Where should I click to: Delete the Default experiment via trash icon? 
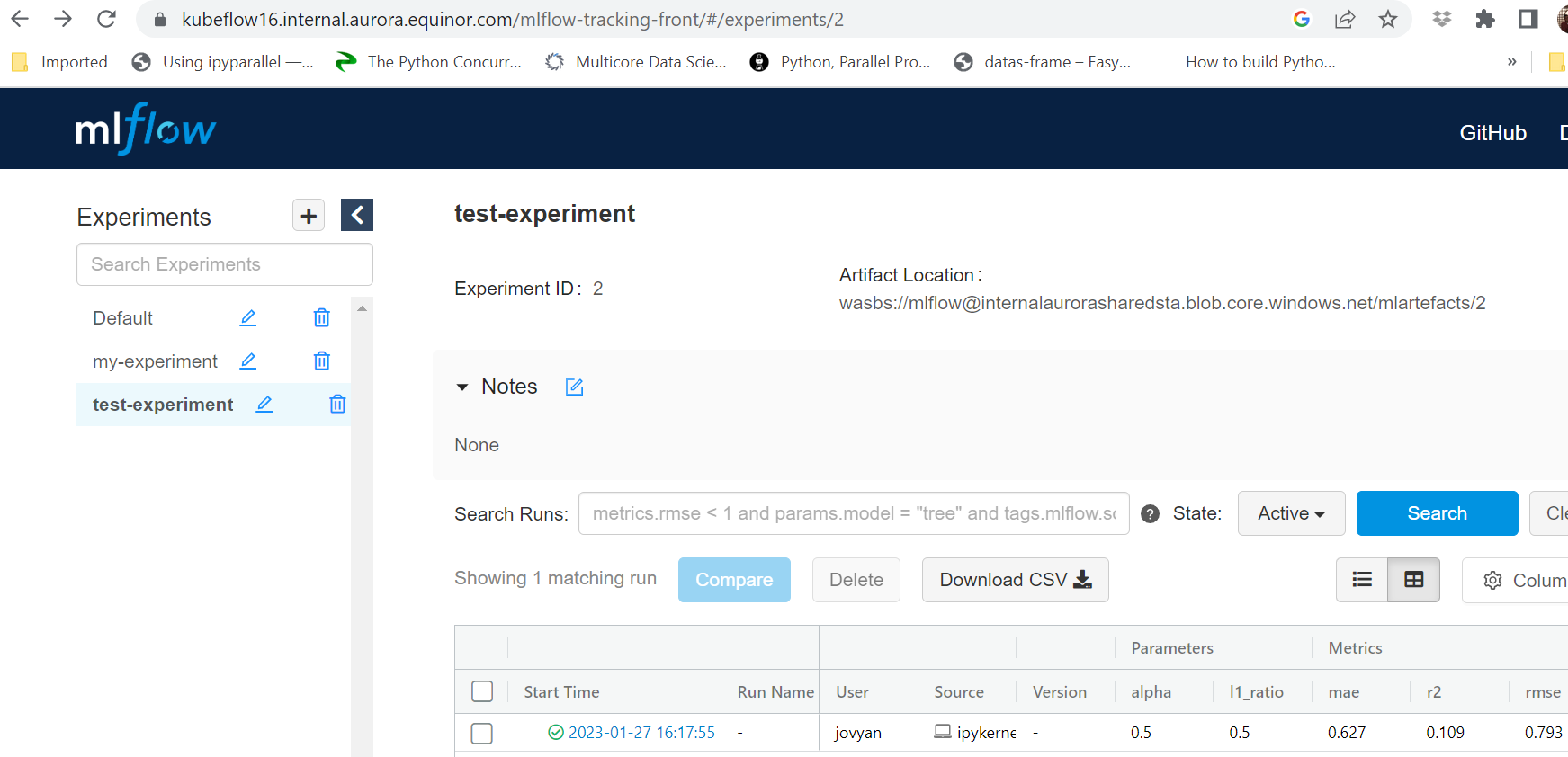pos(321,318)
